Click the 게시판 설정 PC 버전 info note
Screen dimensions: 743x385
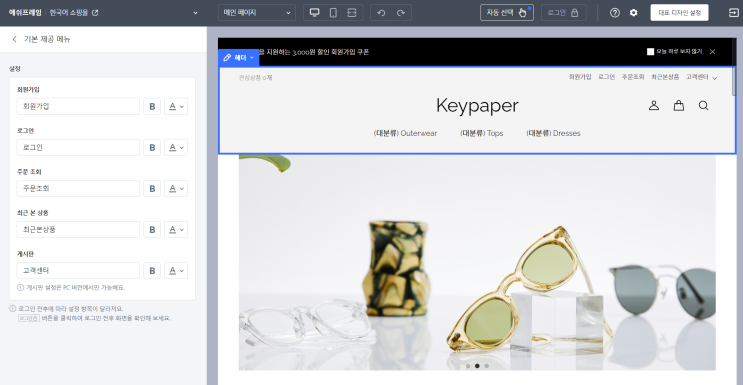(71, 287)
